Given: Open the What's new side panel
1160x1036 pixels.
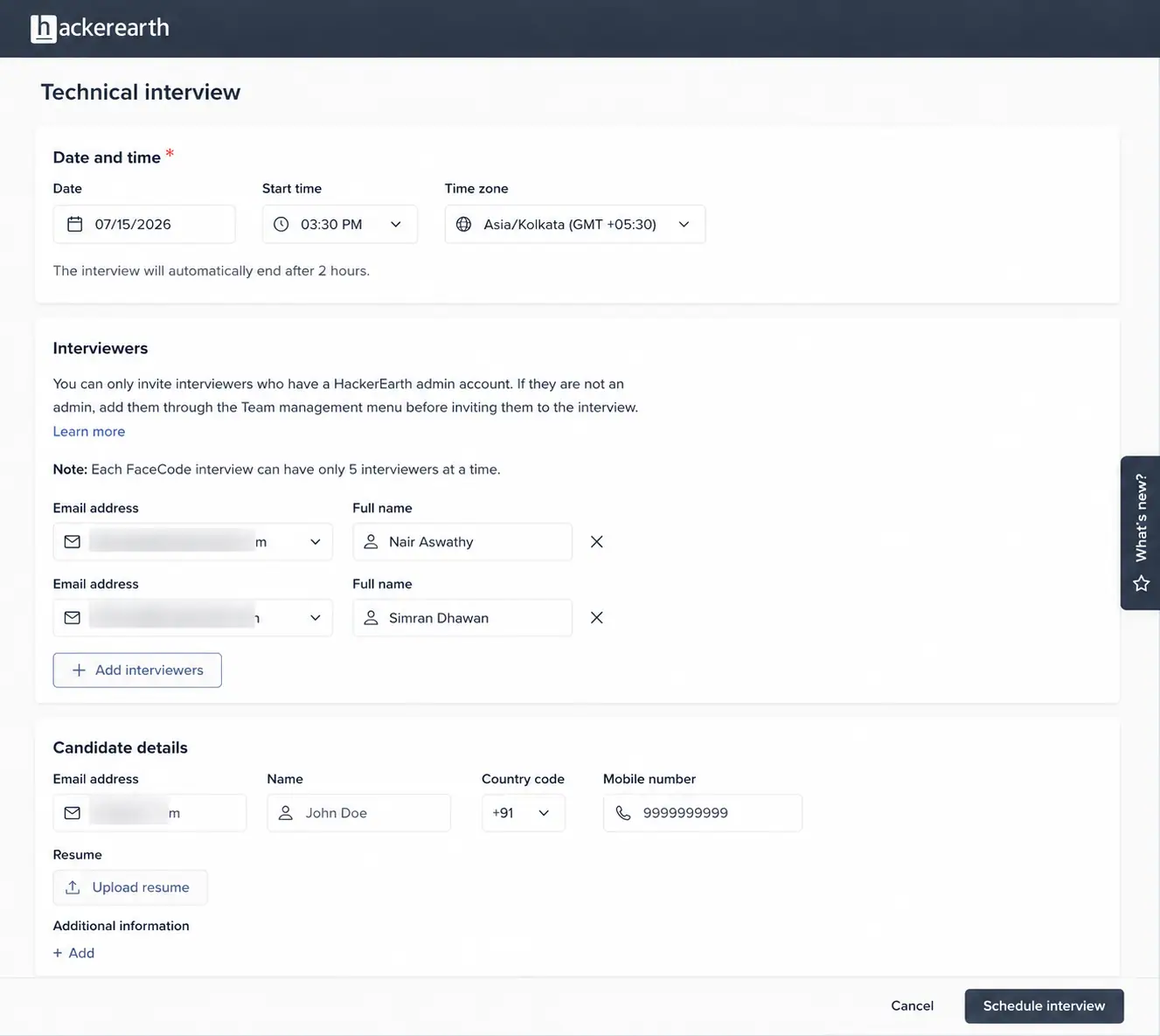Looking at the screenshot, I should pos(1141,532).
